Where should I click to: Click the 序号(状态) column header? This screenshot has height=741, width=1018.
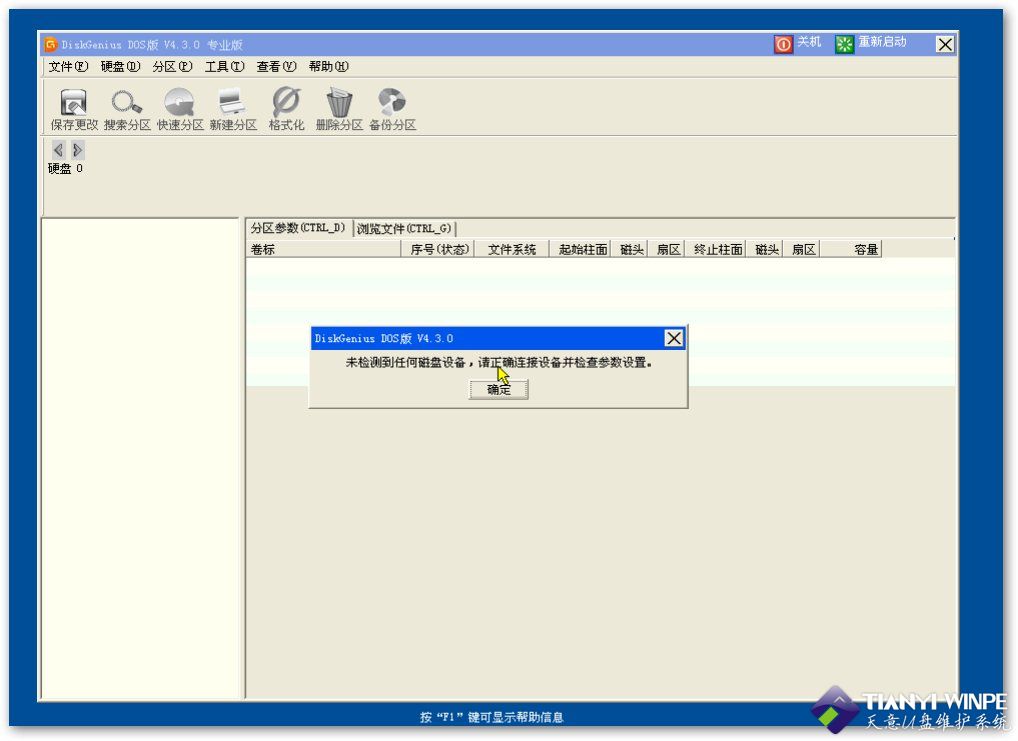(439, 249)
